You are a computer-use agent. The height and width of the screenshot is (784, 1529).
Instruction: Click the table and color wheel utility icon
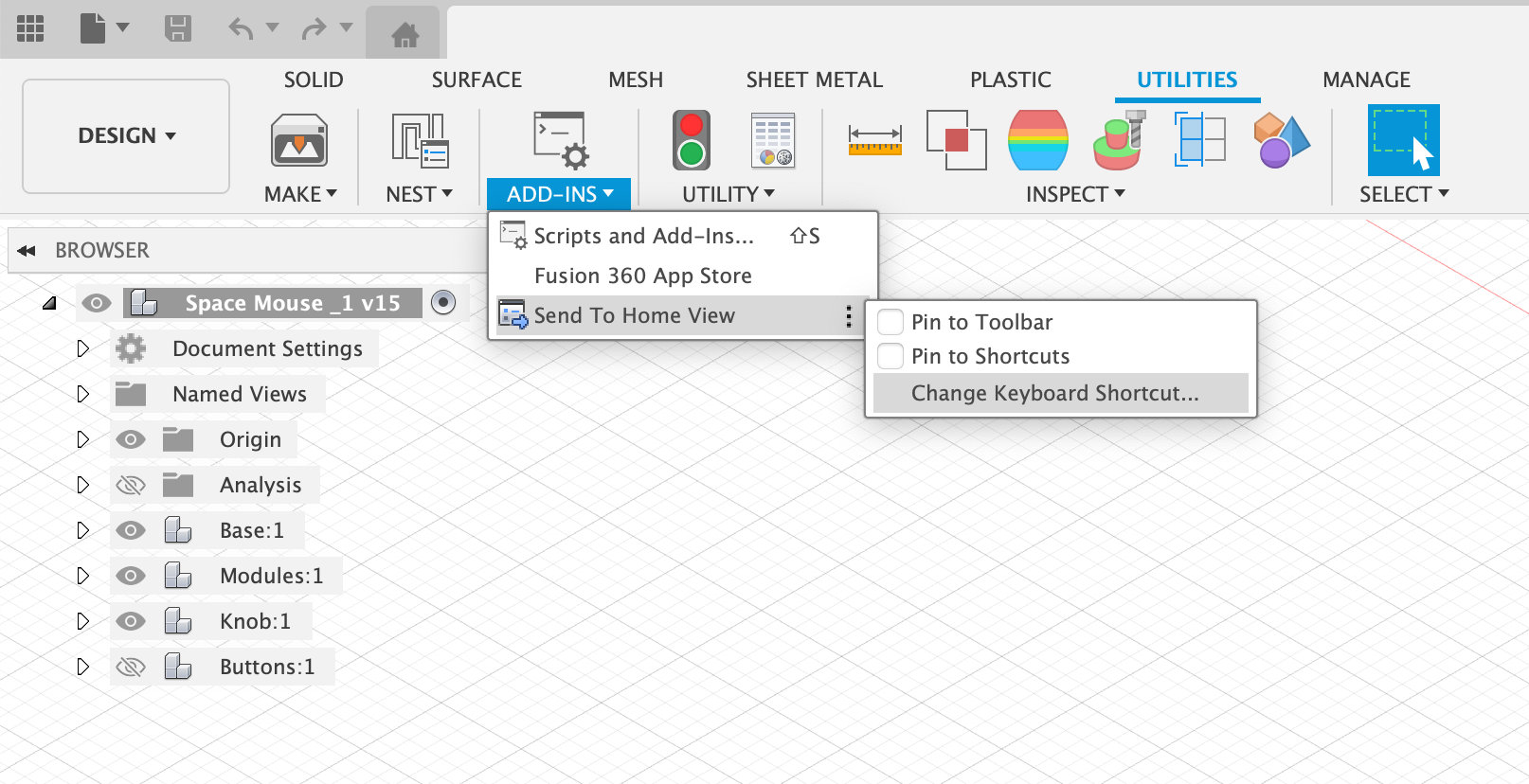point(773,140)
